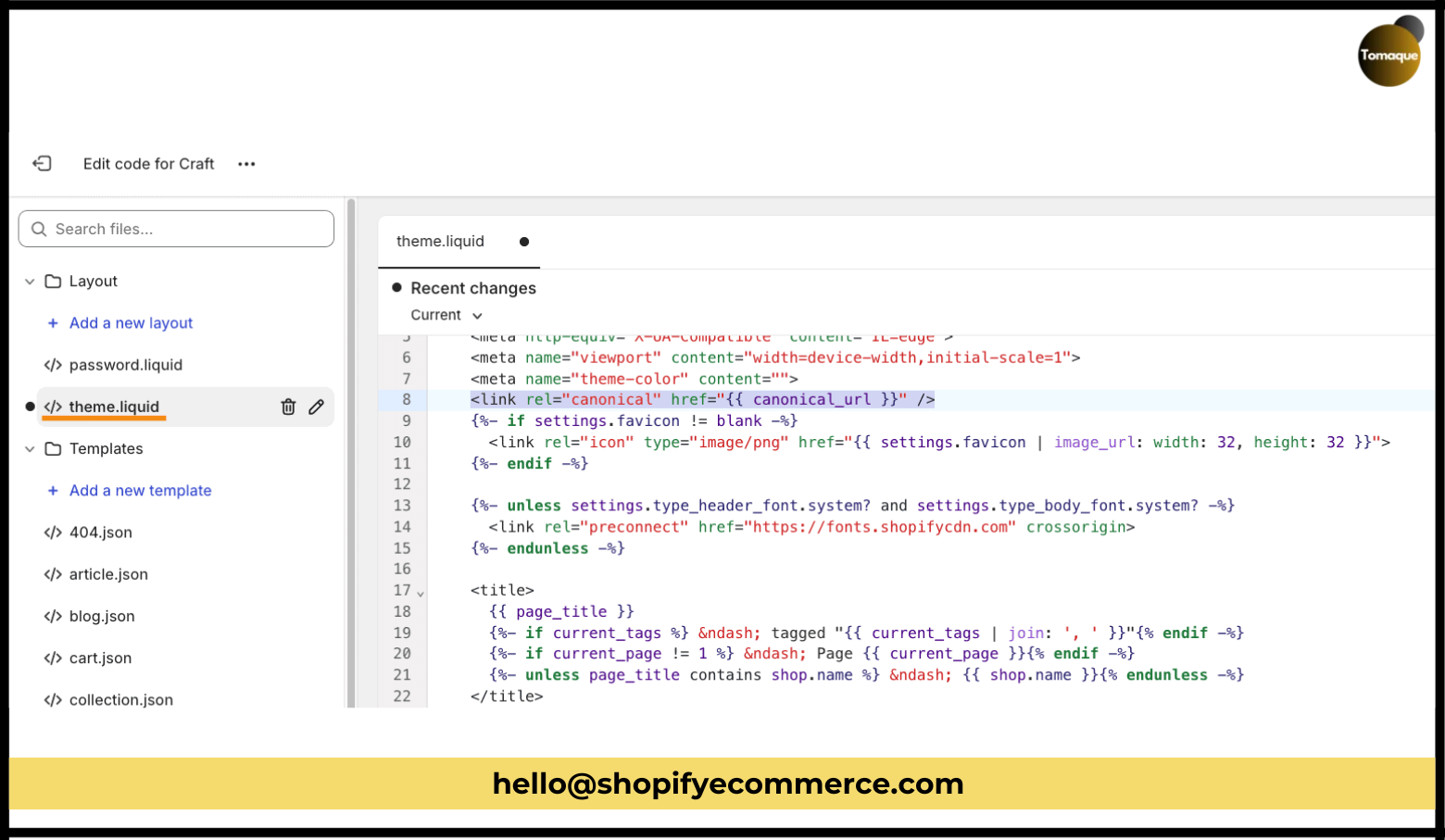Collapse the Layout folder chevron
1445x840 pixels.
[30, 282]
